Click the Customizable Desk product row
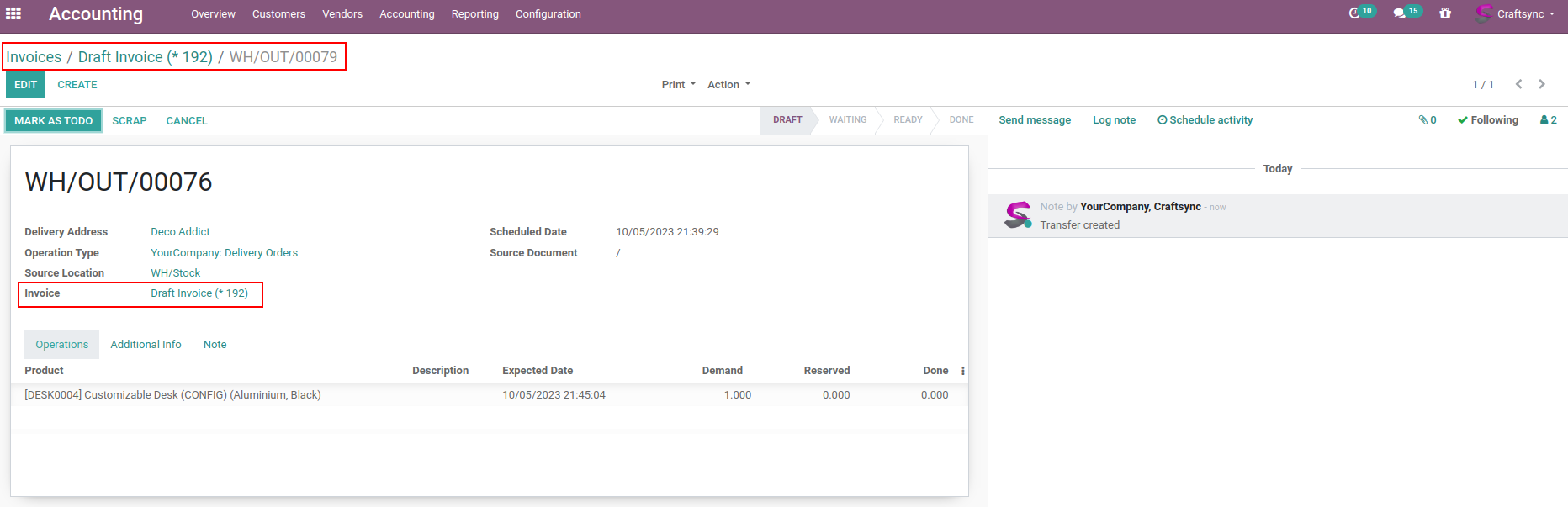This screenshot has width=1568, height=507. pos(172,395)
